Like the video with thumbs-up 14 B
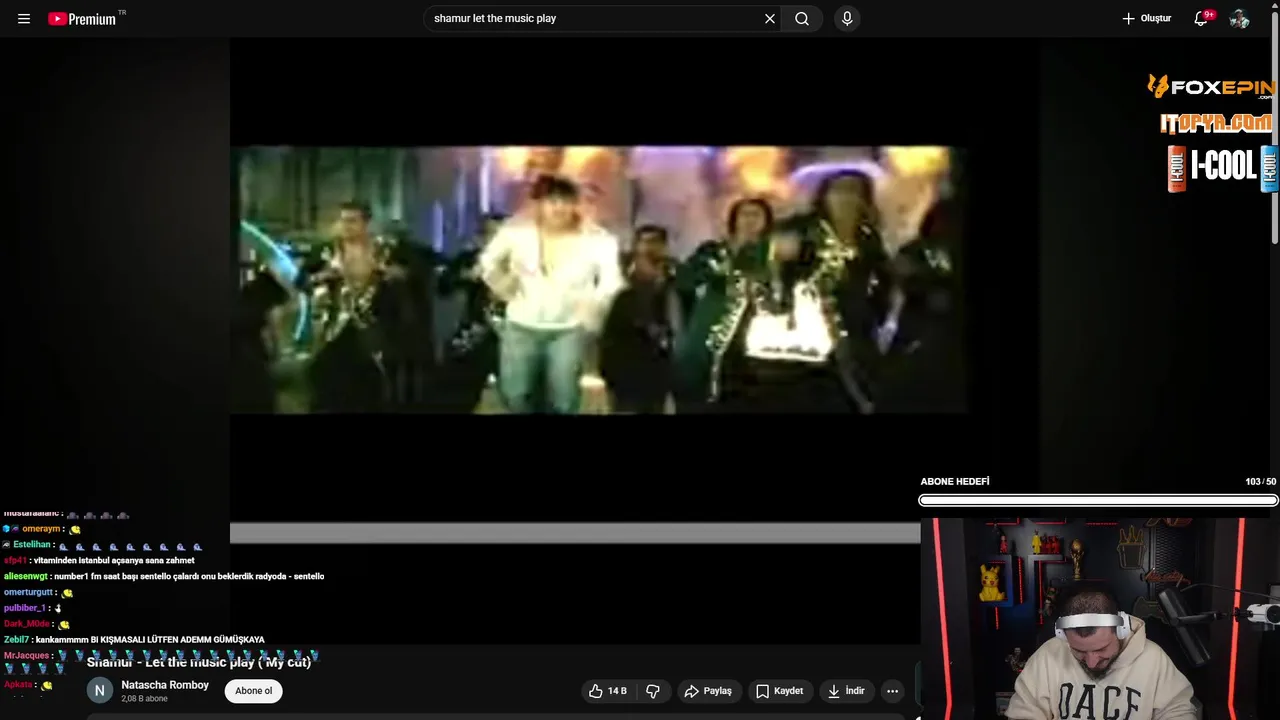Viewport: 1280px width, 720px height. click(608, 691)
